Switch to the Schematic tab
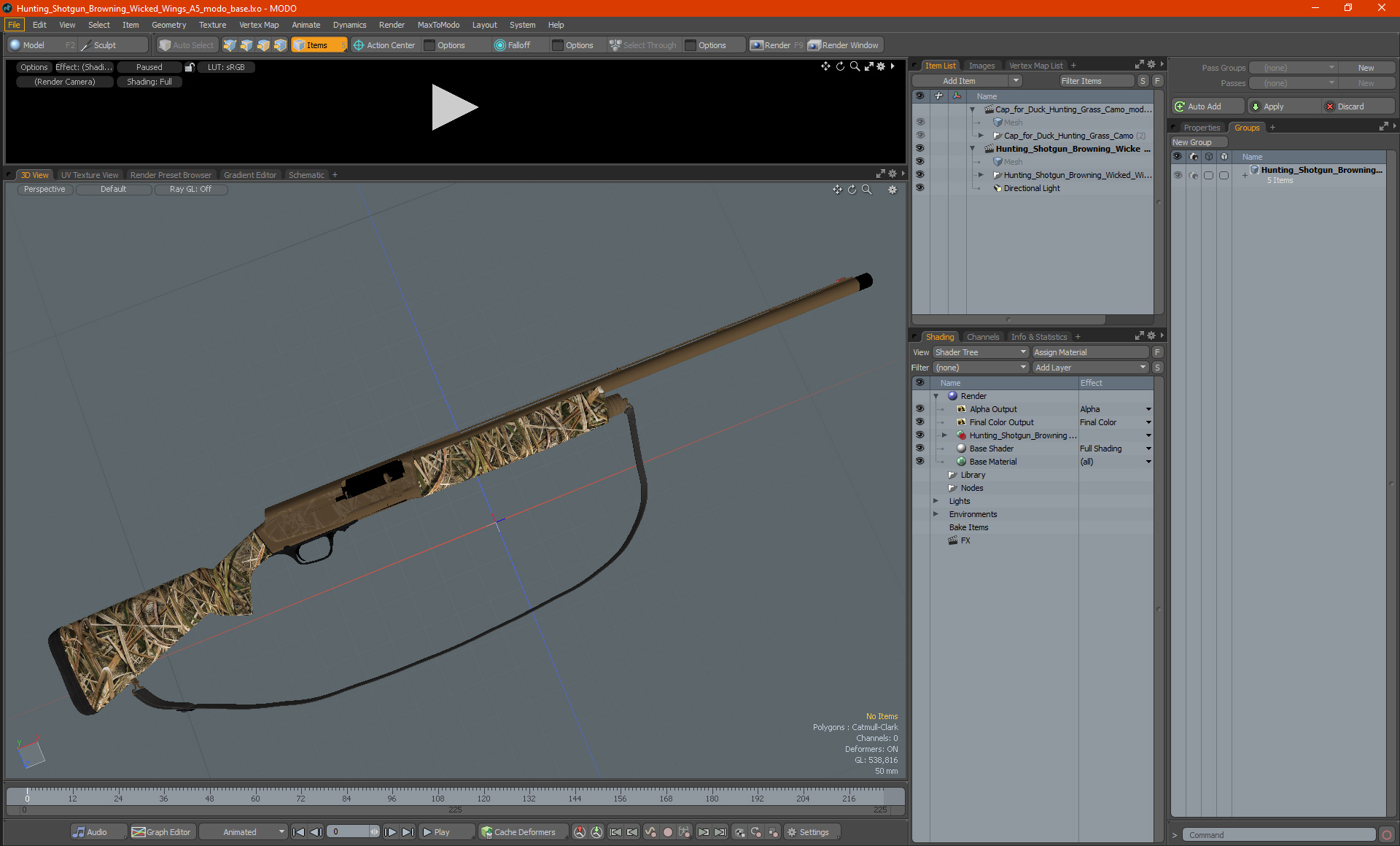 (306, 175)
